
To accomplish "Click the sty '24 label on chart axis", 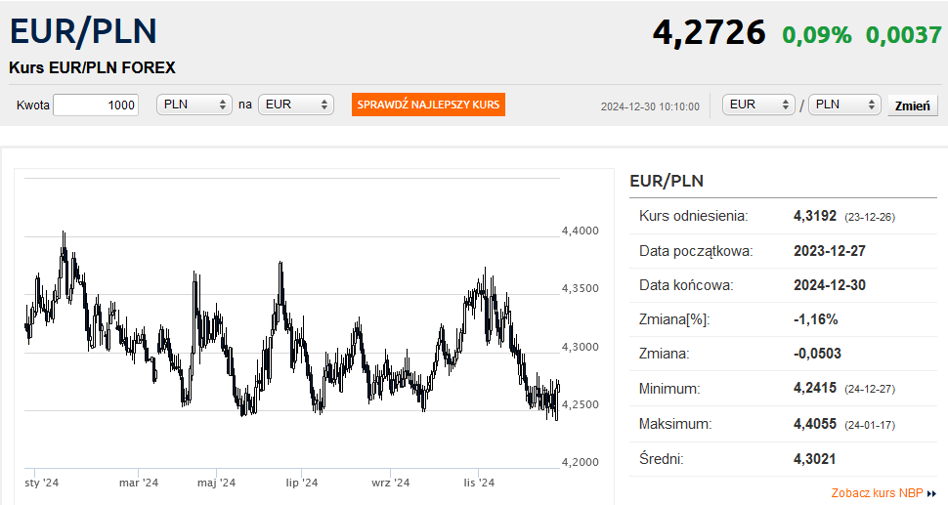I will coord(42,483).
